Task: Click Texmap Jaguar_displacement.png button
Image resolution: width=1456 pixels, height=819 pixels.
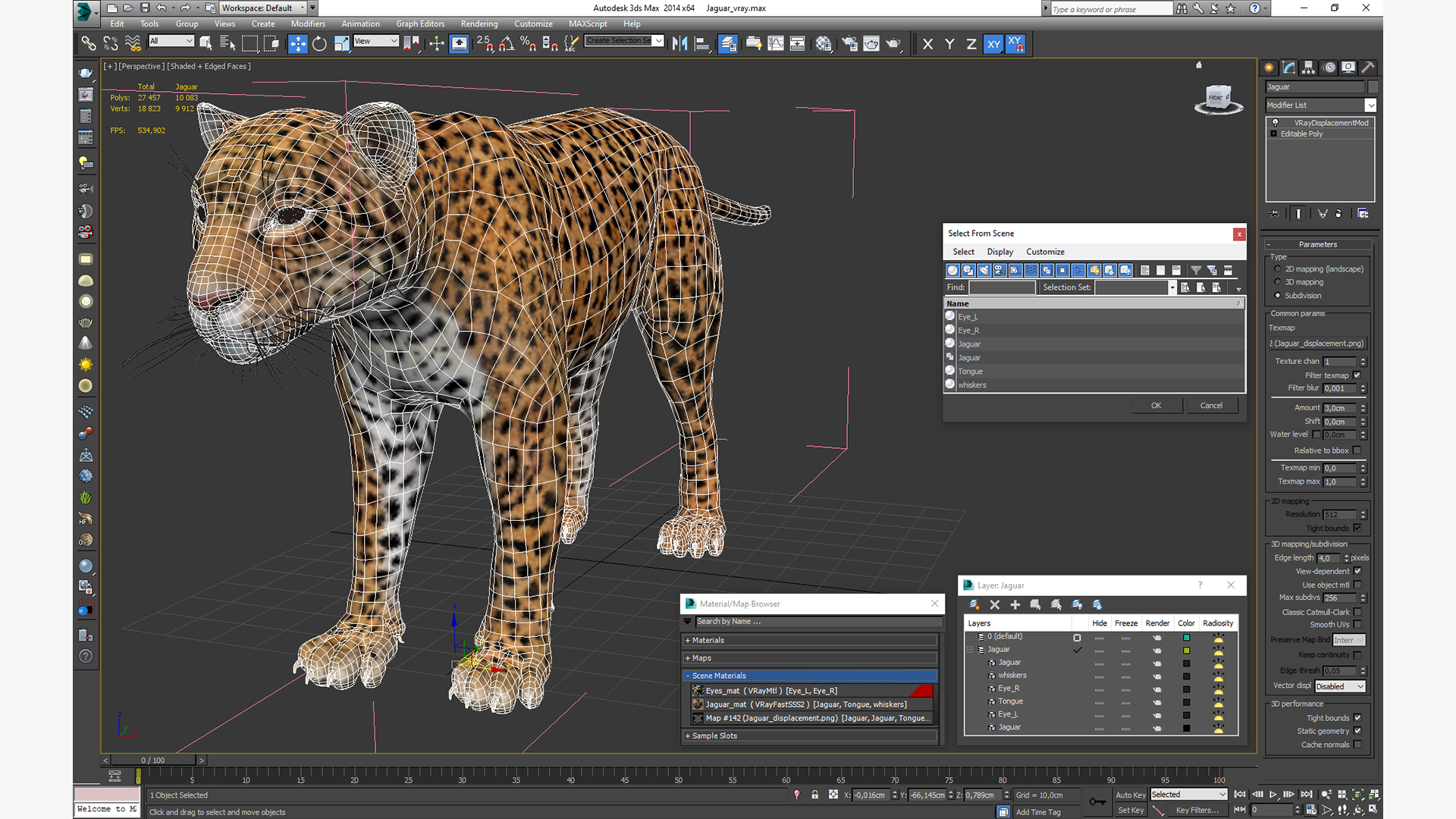Action: pyautogui.click(x=1317, y=344)
